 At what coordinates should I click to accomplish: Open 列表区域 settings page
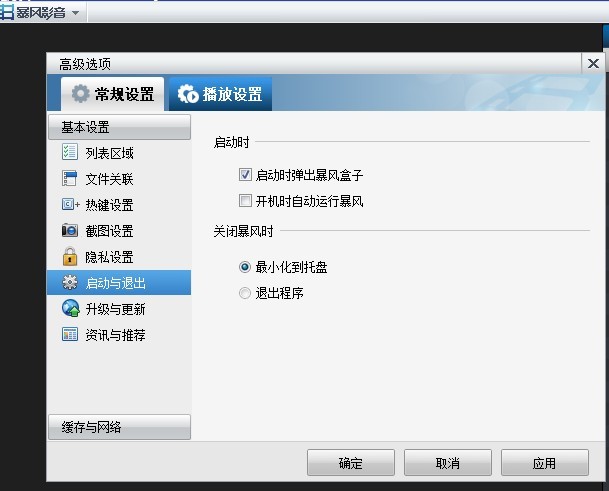click(x=119, y=153)
